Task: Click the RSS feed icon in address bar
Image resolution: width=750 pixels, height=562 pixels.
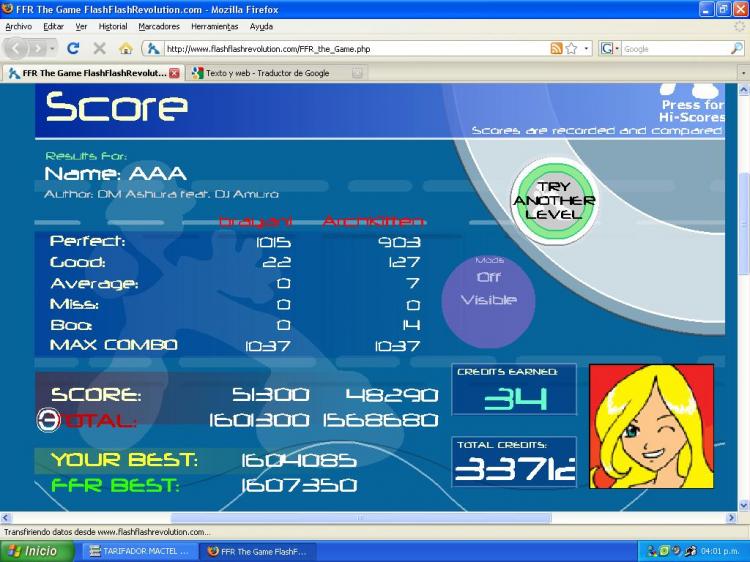Action: tap(556, 48)
